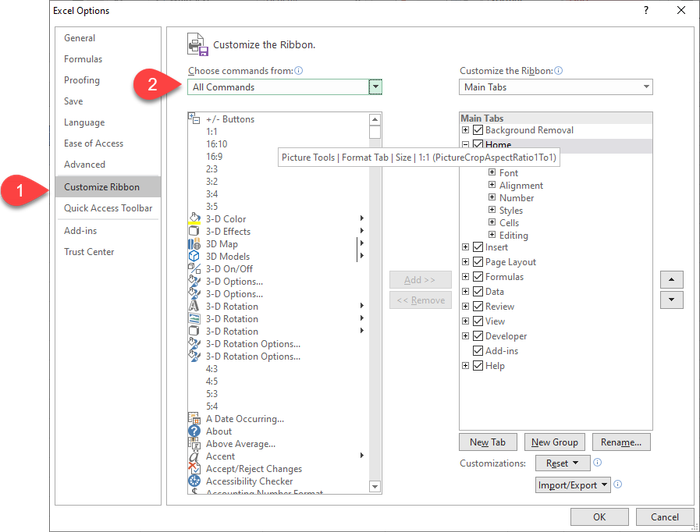The height and width of the screenshot is (532, 700).
Task: Select the Editing group under Home
Action: (513, 235)
